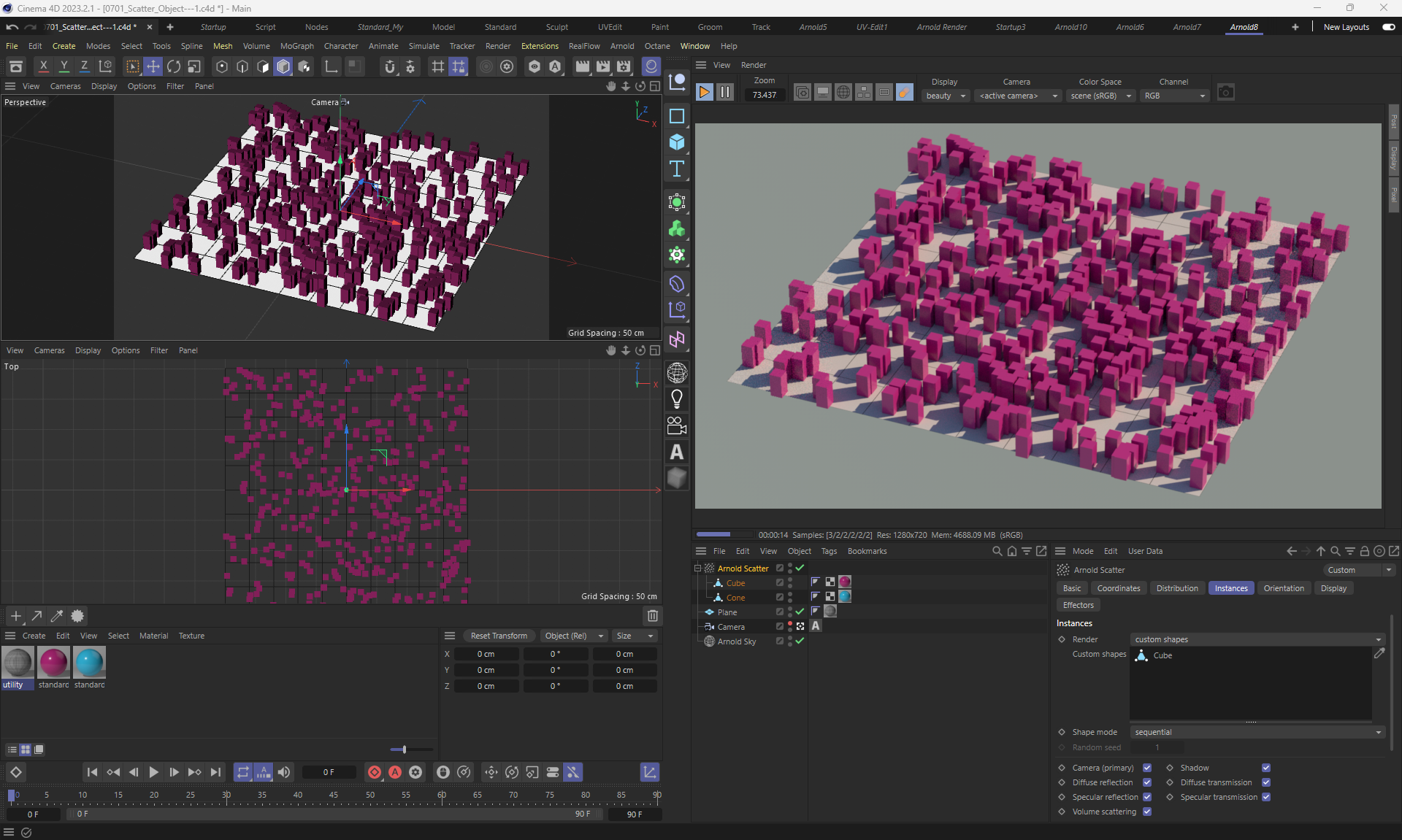Click the Camera object icon in sidebar
The width and height of the screenshot is (1402, 840).
677,425
